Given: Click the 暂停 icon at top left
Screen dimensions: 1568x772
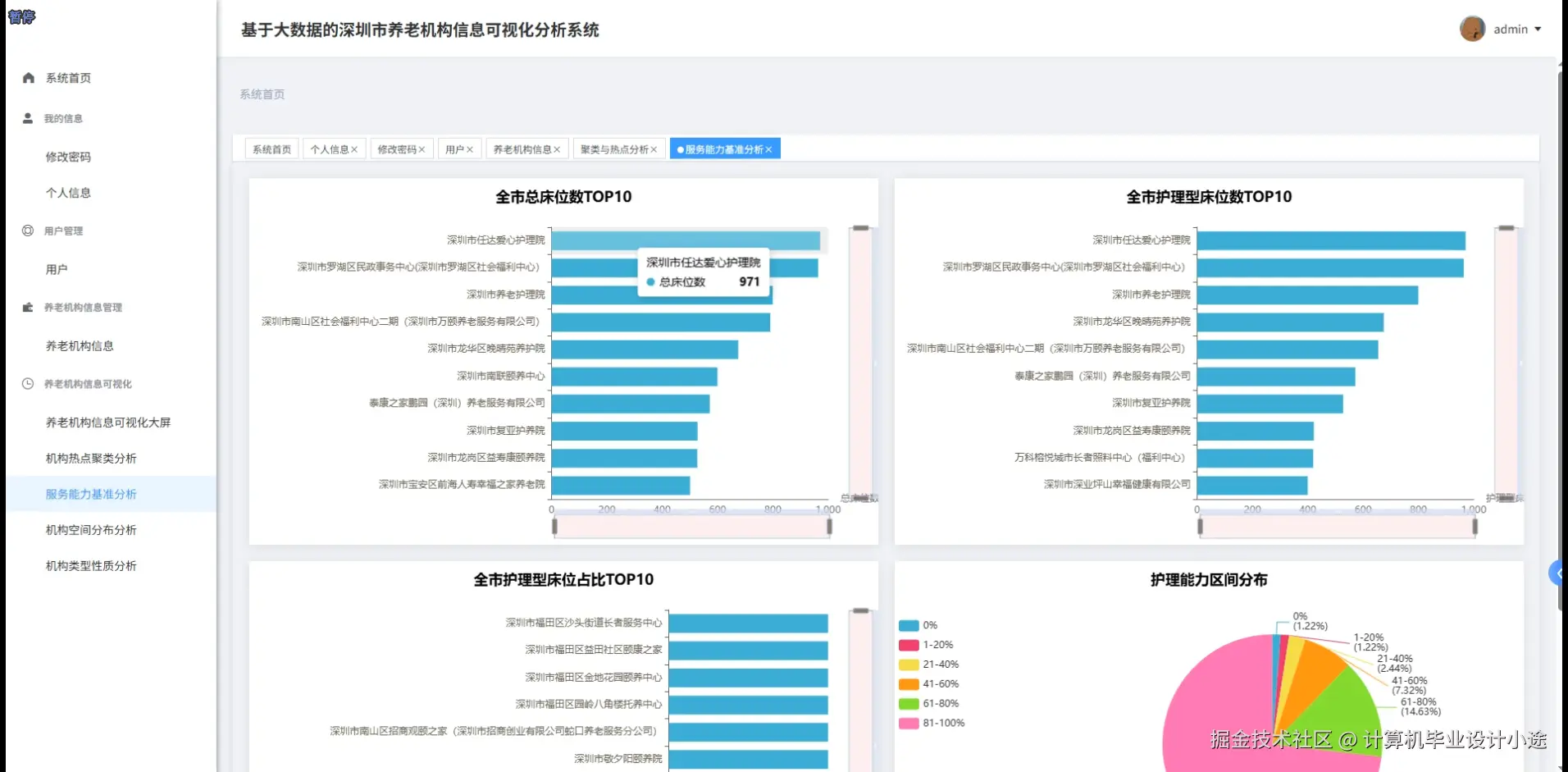Looking at the screenshot, I should [x=21, y=16].
